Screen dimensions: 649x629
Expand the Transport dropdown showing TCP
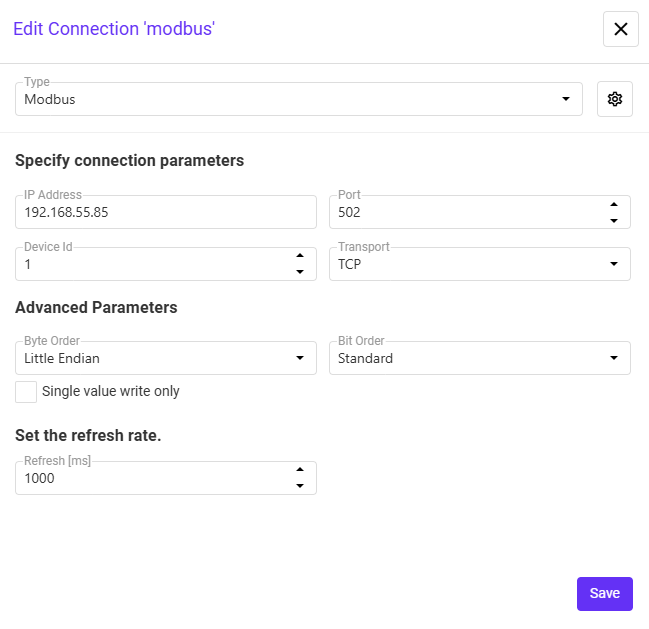point(480,264)
